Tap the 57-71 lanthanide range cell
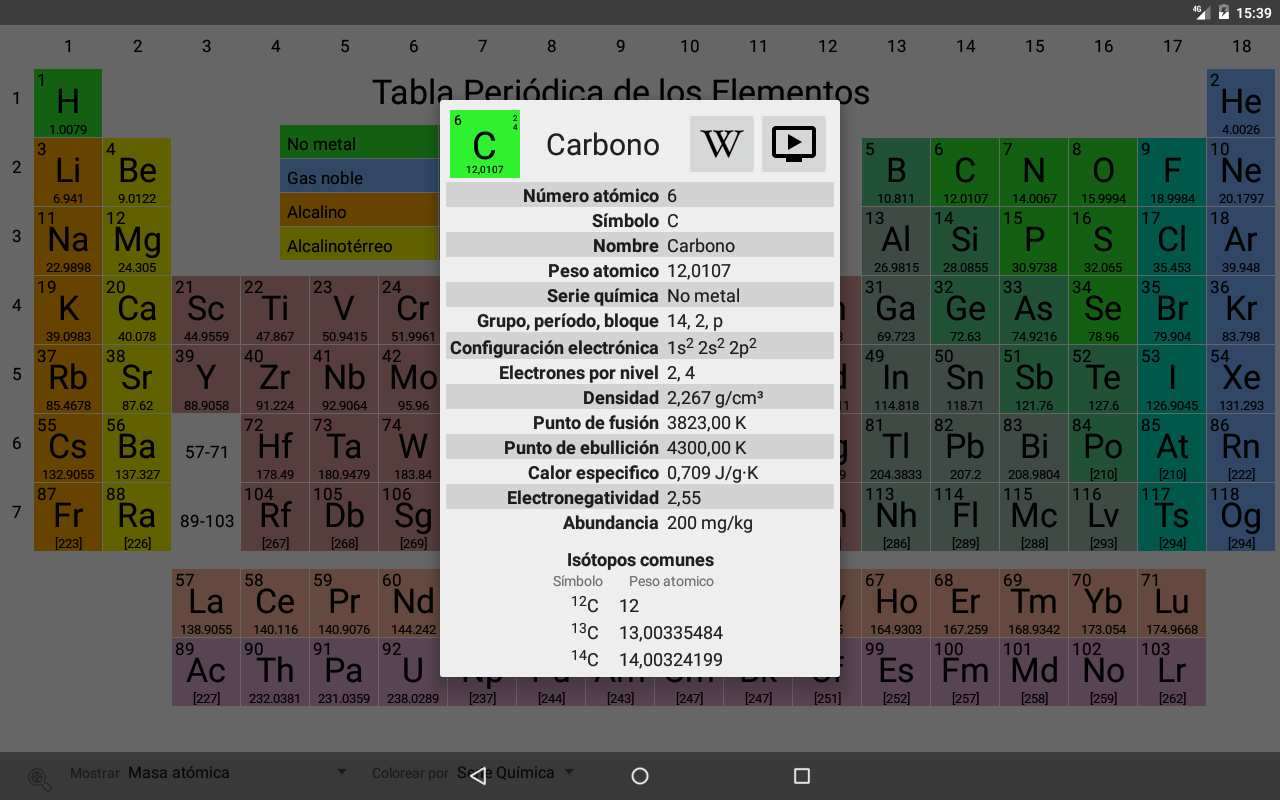The height and width of the screenshot is (800, 1280). click(206, 452)
